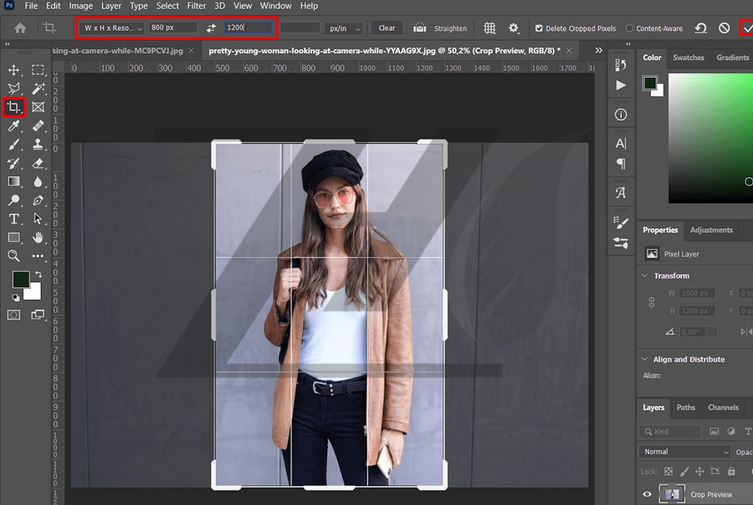Collapse the Transform section

pos(645,276)
